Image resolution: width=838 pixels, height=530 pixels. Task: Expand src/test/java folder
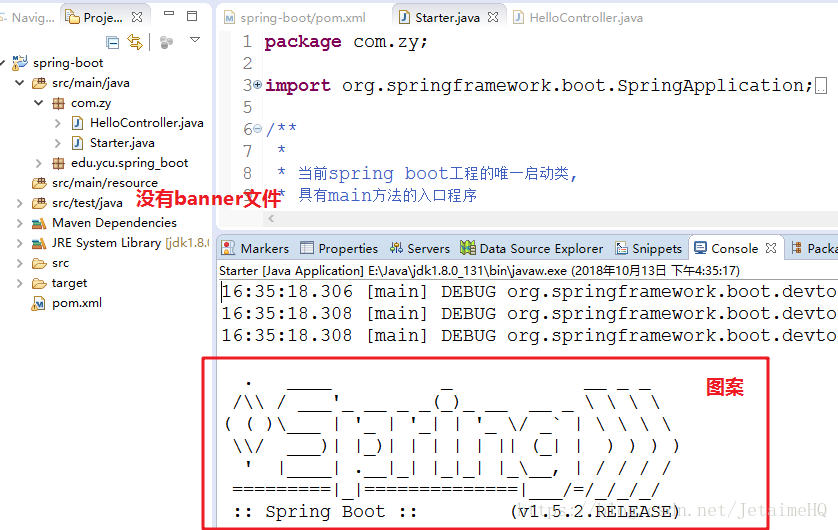pos(20,203)
